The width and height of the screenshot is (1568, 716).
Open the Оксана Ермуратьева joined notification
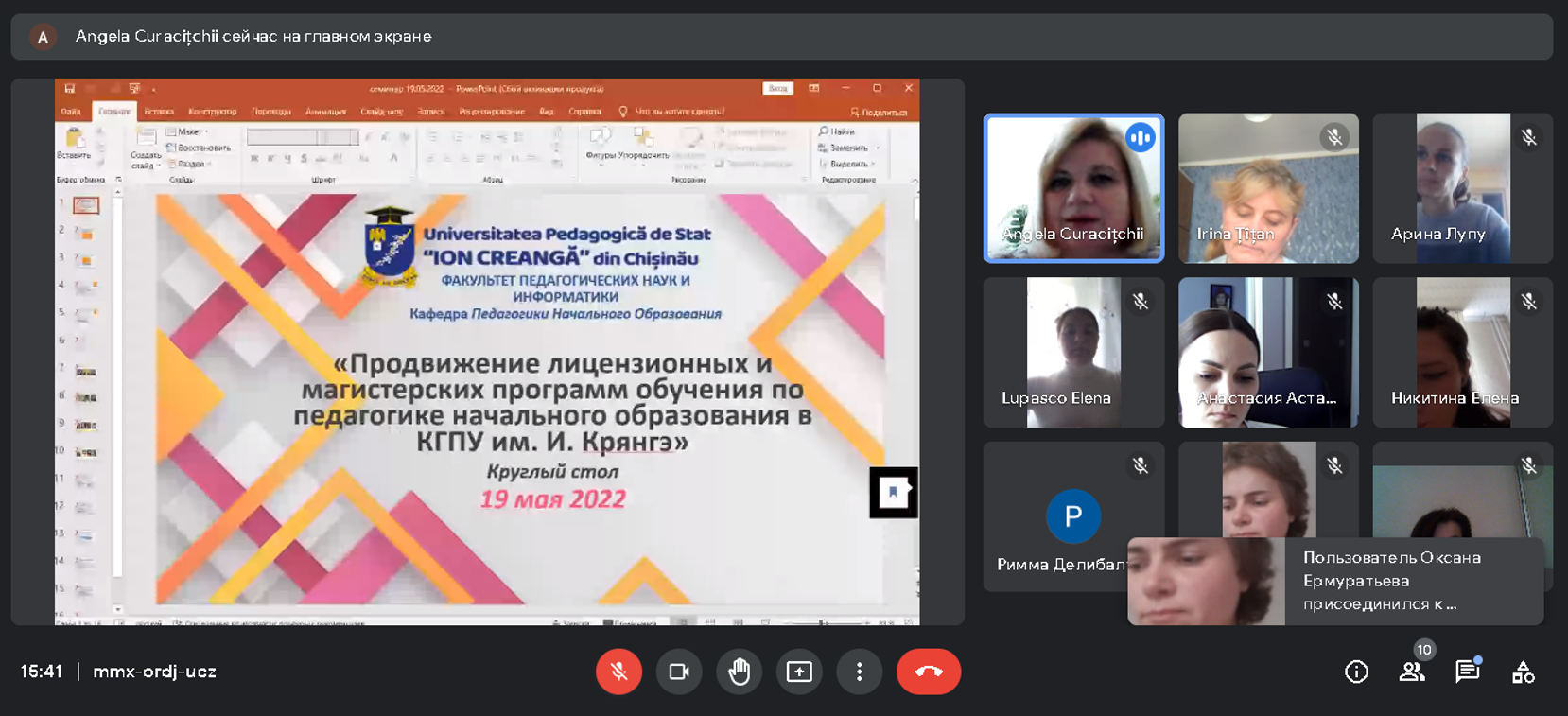(1334, 581)
